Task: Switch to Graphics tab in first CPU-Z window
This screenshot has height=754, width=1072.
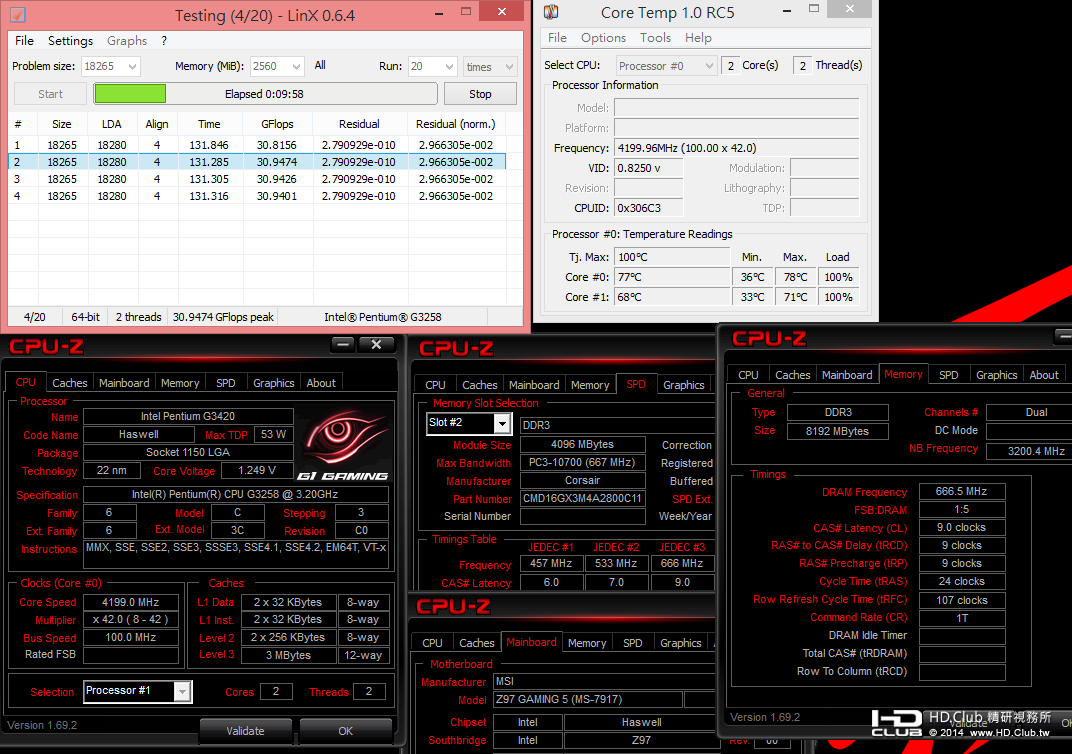Action: click(x=273, y=383)
